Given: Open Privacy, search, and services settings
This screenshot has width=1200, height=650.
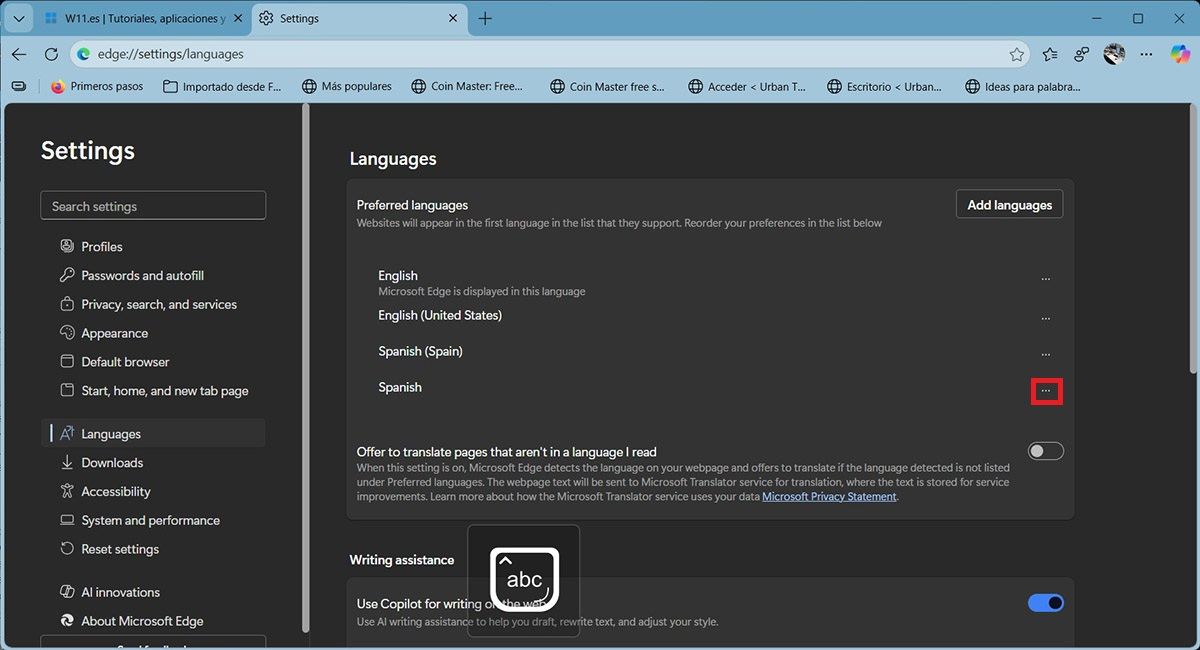Looking at the screenshot, I should 158,304.
